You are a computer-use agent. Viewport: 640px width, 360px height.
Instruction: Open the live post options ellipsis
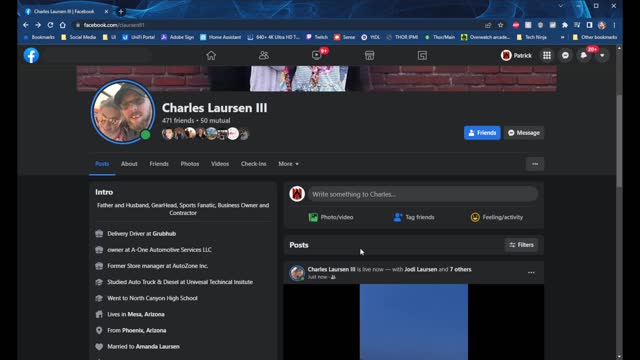[531, 272]
